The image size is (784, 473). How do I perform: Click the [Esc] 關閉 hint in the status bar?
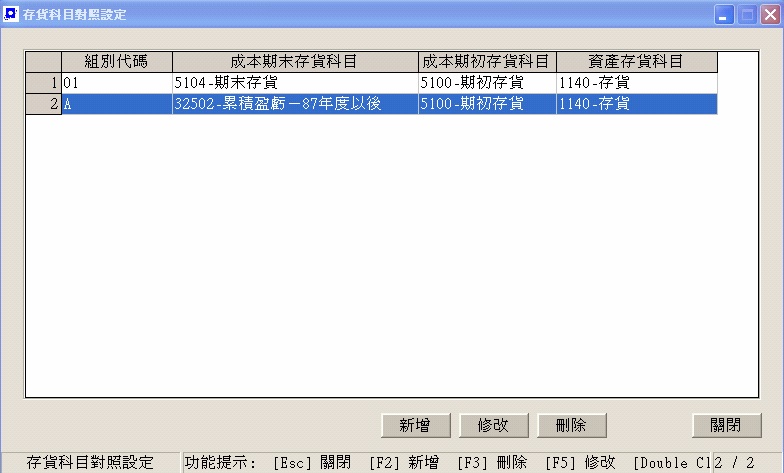(312, 462)
